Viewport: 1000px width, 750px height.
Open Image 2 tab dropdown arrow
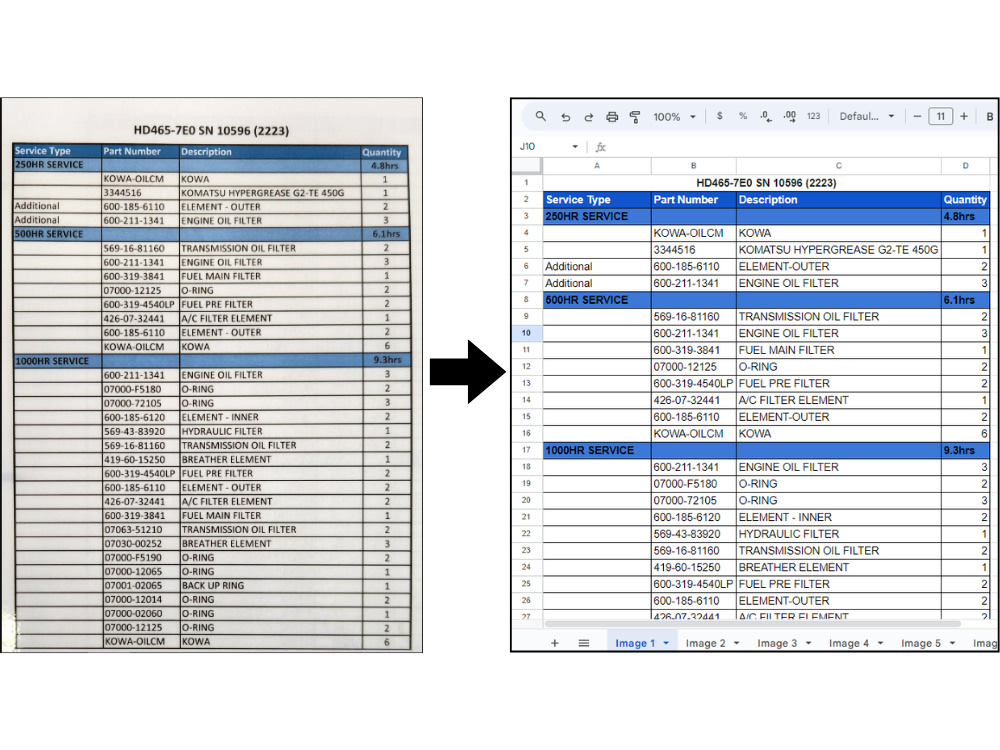click(737, 643)
